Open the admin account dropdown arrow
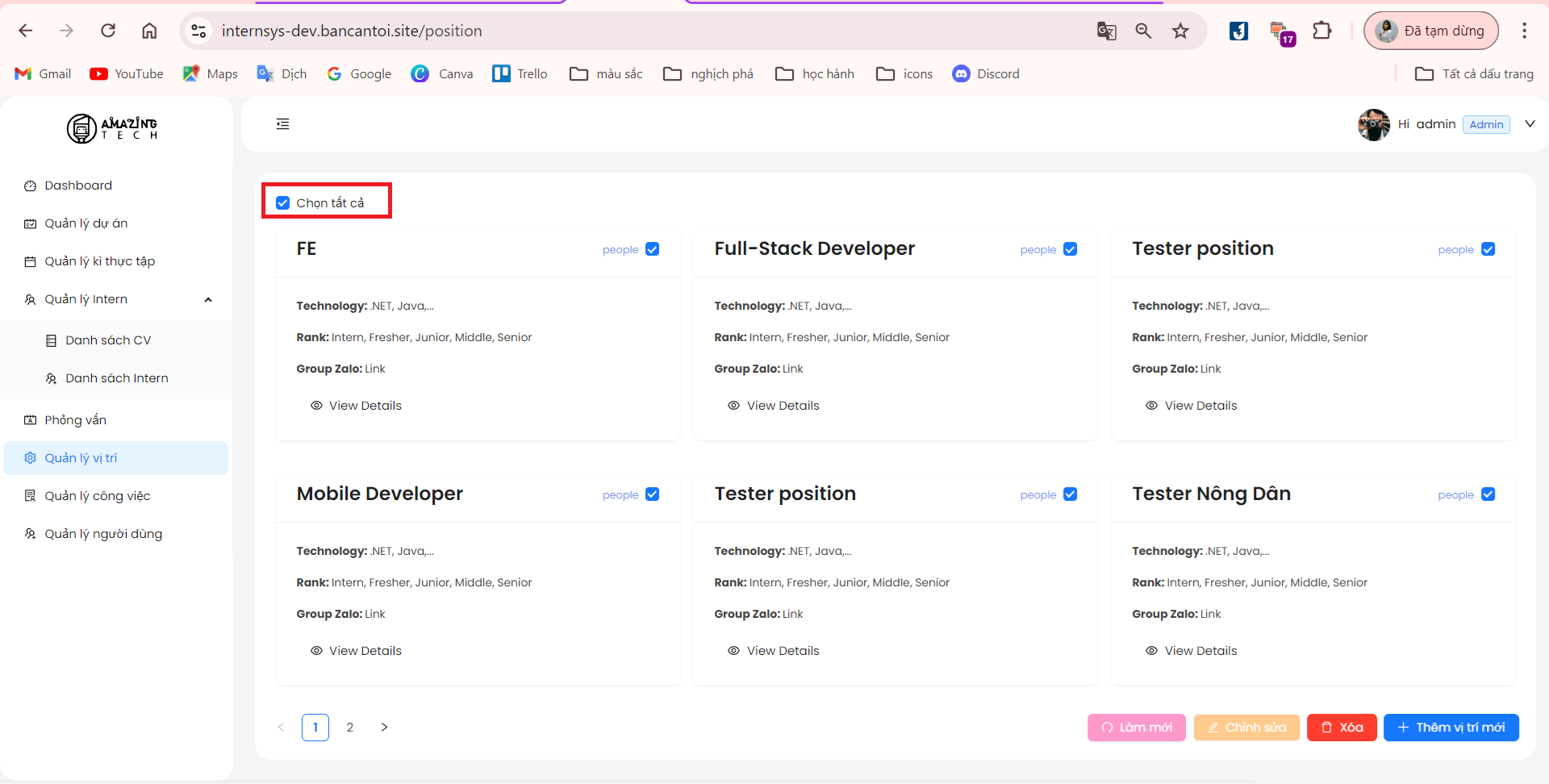 click(1529, 124)
